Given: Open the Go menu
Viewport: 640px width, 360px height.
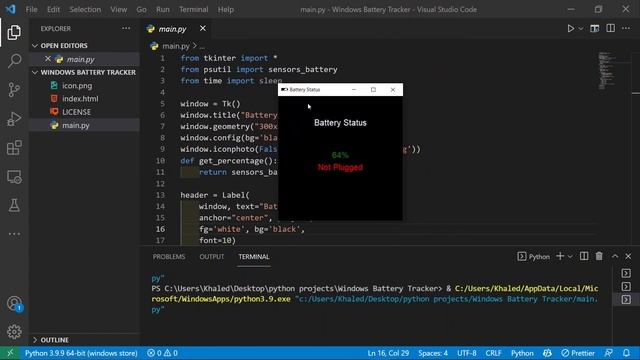Looking at the screenshot, I should coord(141,9).
